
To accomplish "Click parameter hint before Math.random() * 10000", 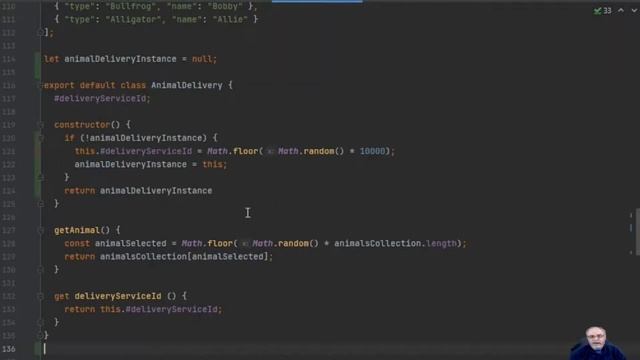I will tap(270, 151).
